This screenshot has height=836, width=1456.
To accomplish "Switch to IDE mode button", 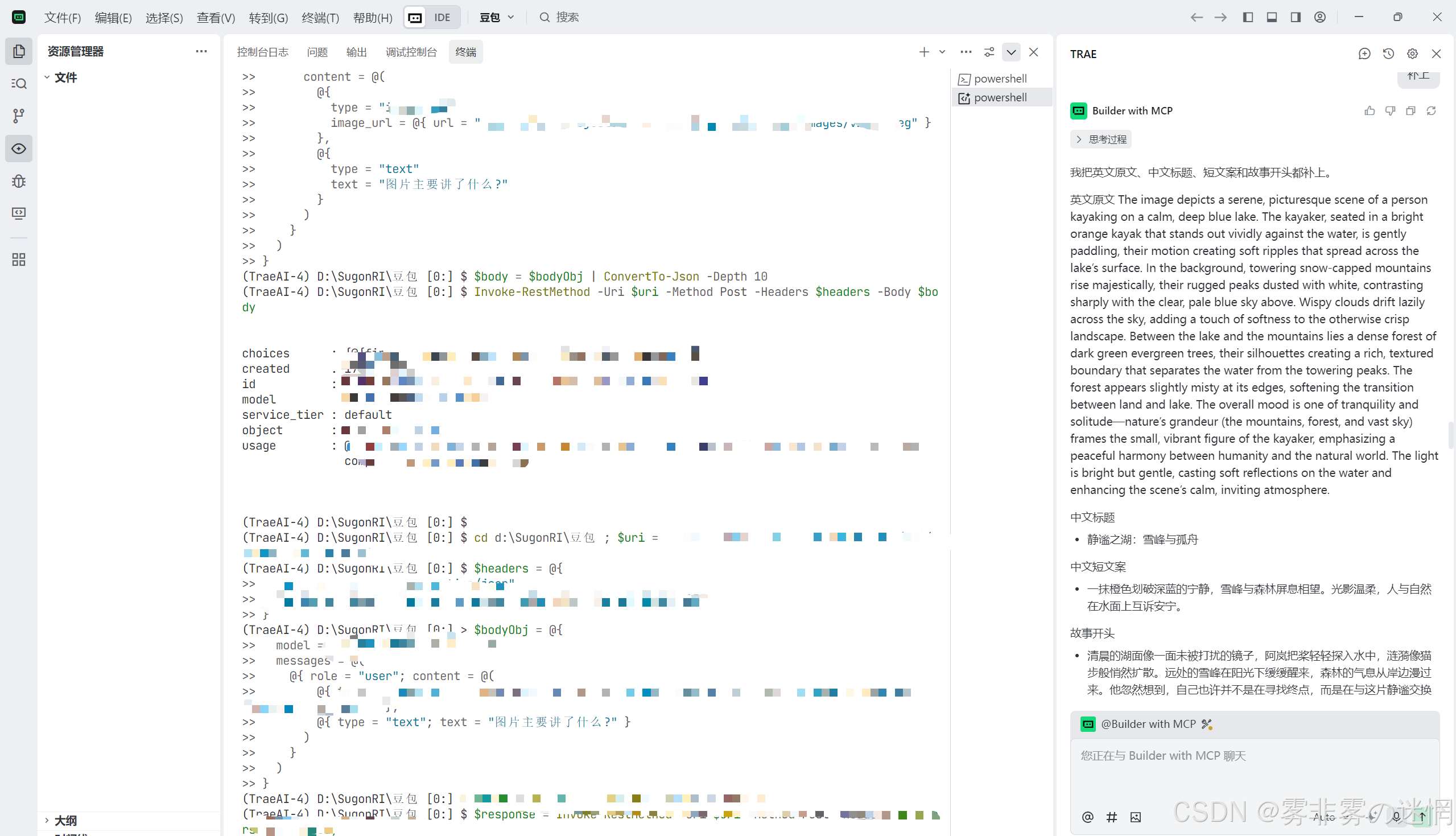I will [442, 17].
